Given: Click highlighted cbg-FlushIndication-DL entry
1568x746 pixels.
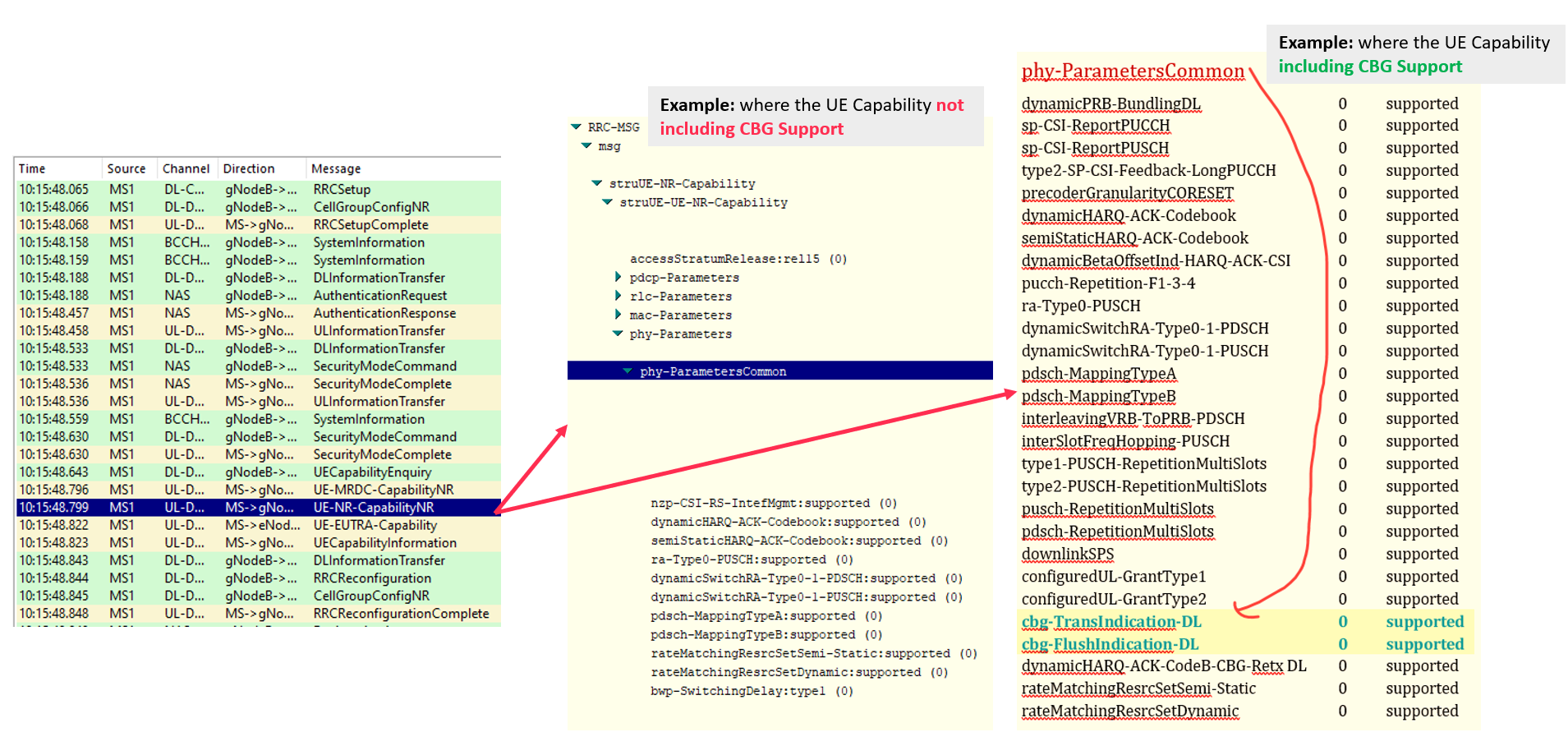Looking at the screenshot, I should 1110,644.
